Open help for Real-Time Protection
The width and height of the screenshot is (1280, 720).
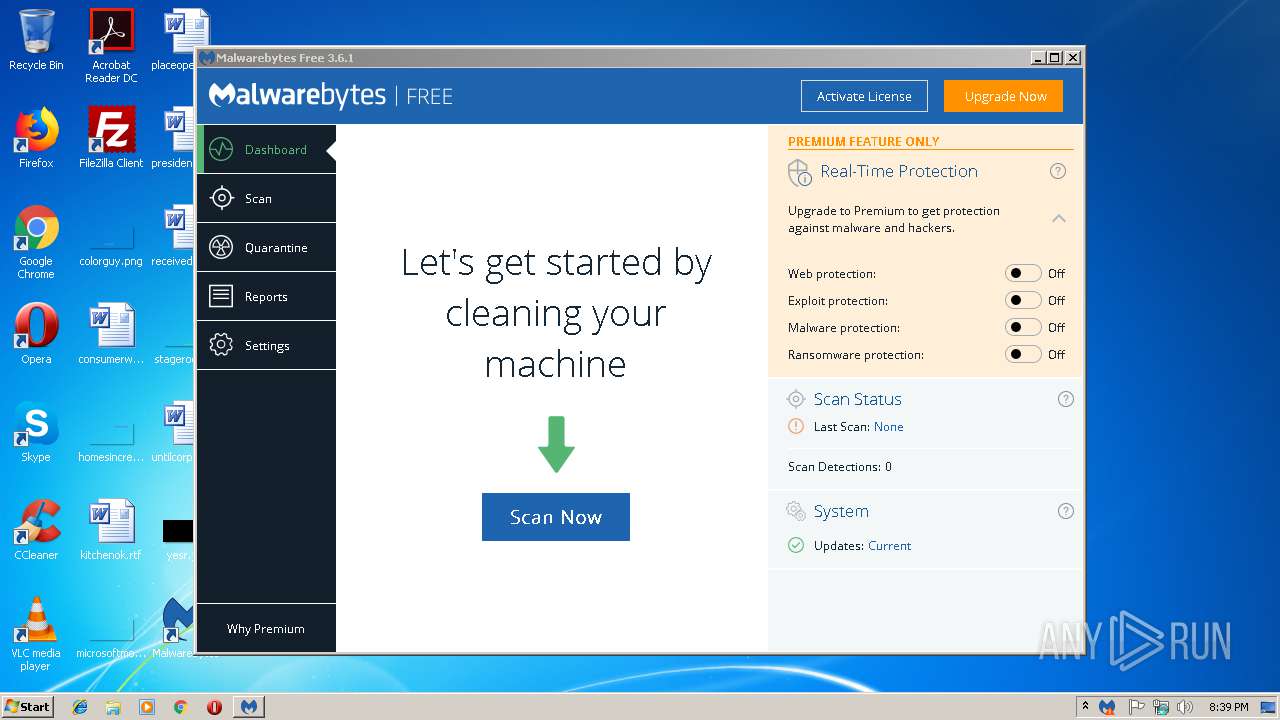pyautogui.click(x=1058, y=171)
